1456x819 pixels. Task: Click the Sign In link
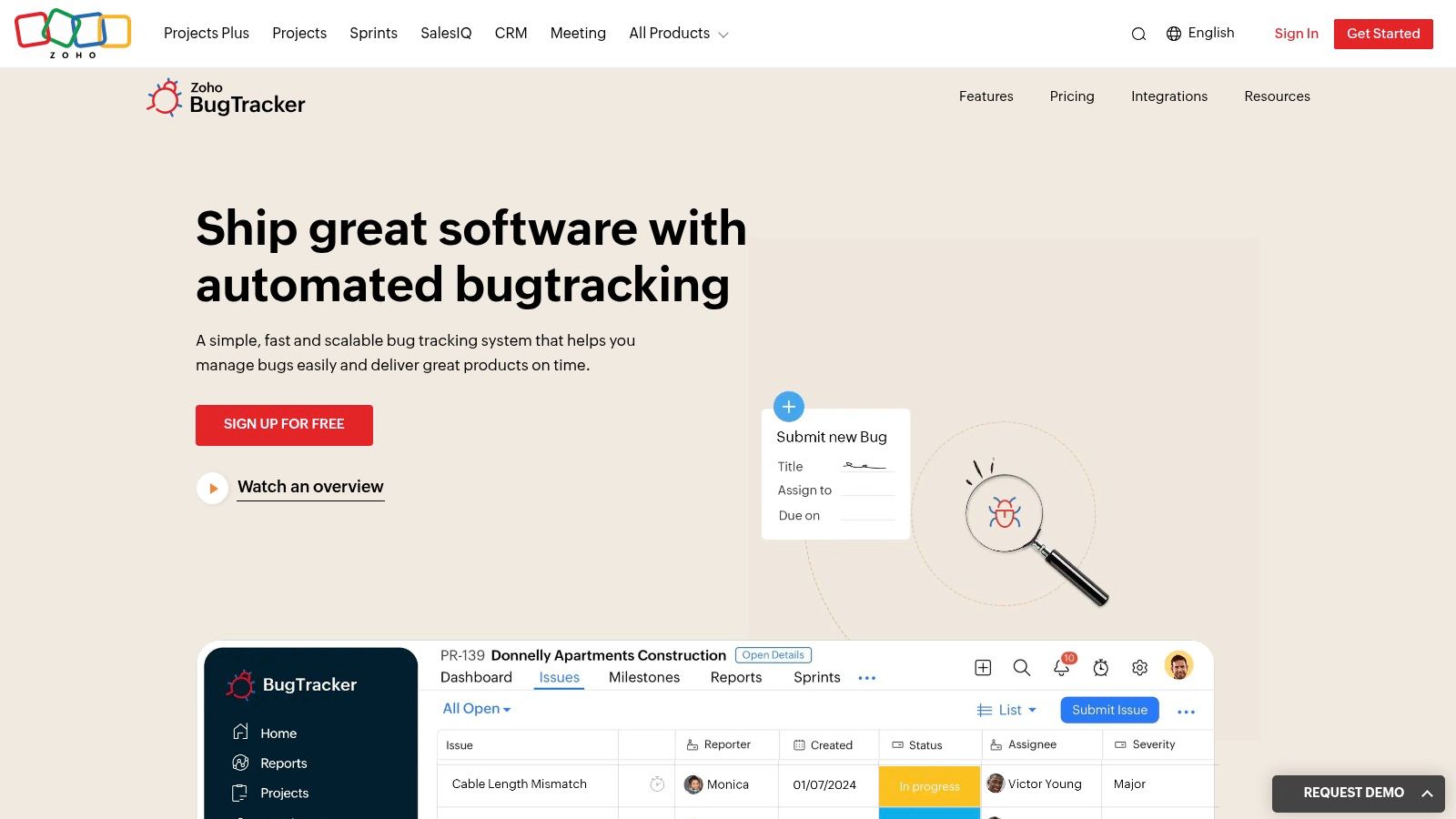coord(1296,34)
